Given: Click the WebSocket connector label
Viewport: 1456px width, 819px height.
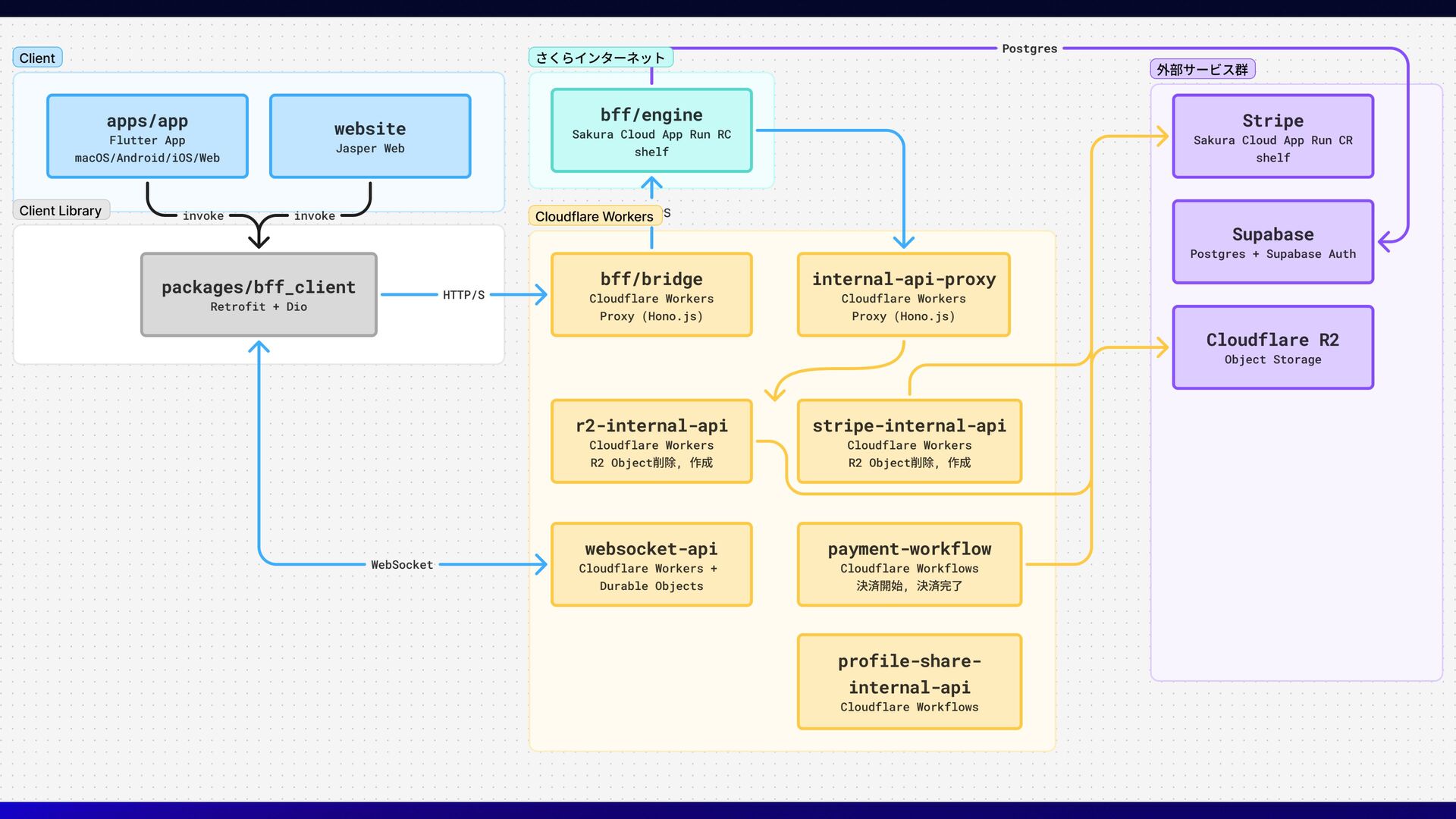Looking at the screenshot, I should (x=402, y=565).
